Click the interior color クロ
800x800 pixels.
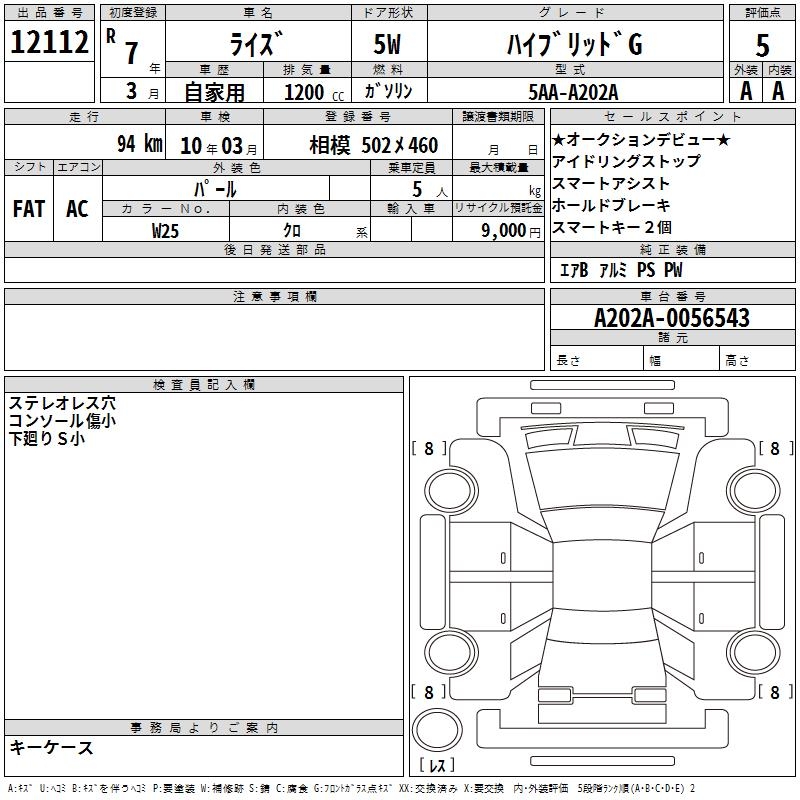[x=292, y=231]
